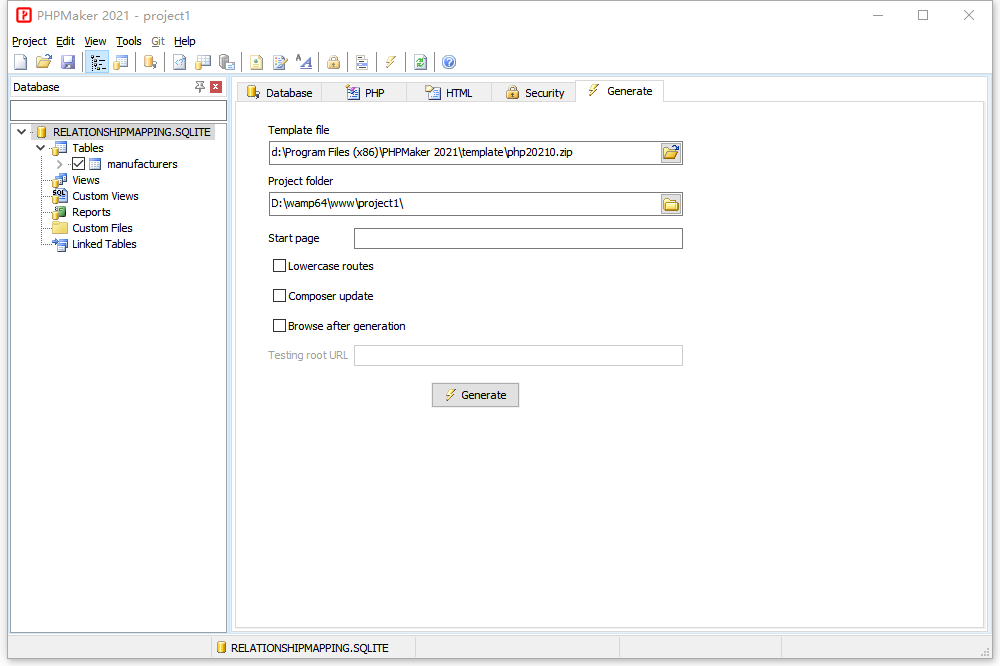The image size is (1000, 666).
Task: Enable the Lowercase routes checkbox
Action: click(279, 266)
